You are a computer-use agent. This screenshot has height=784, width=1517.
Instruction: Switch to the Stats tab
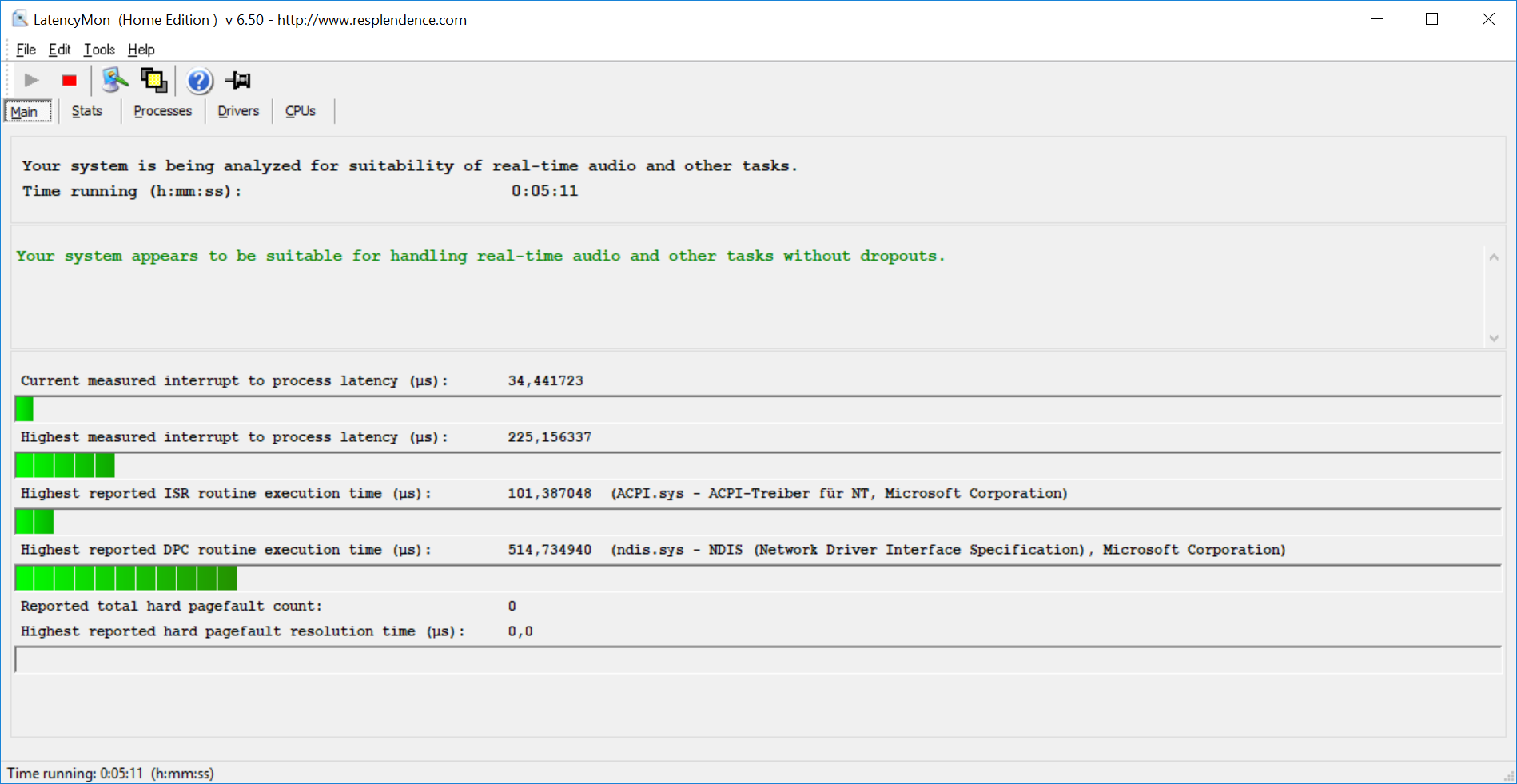87,111
